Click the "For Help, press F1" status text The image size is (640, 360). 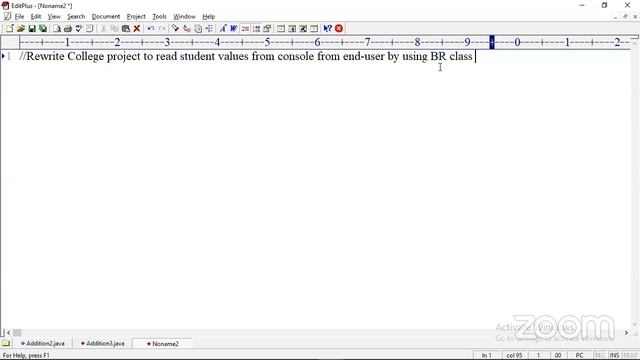coord(26,356)
